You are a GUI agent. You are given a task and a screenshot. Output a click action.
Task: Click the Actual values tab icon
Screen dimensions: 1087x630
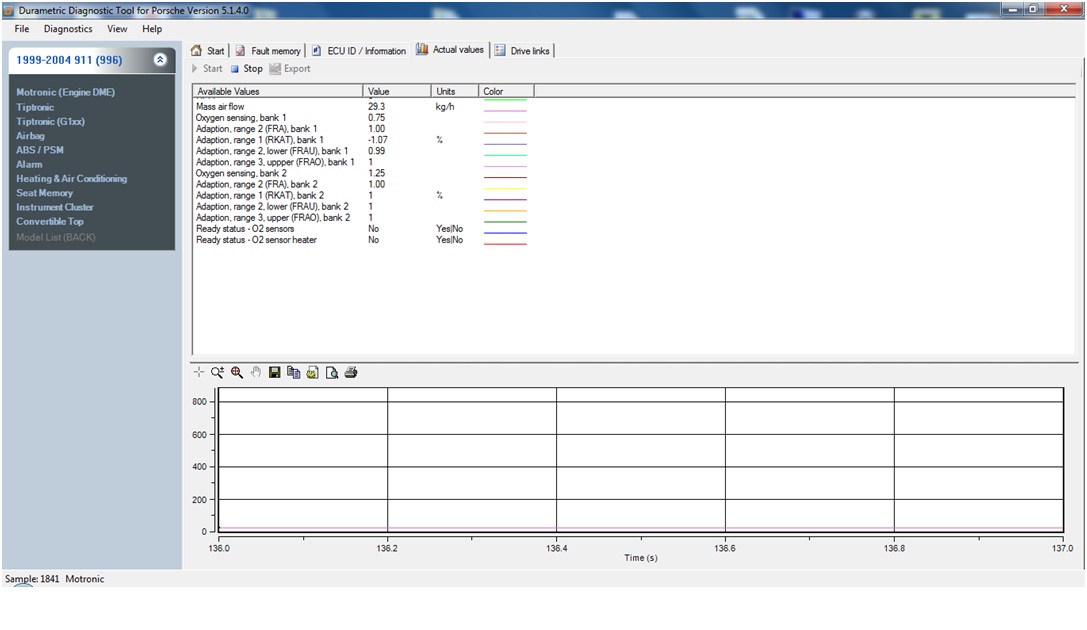click(x=421, y=49)
